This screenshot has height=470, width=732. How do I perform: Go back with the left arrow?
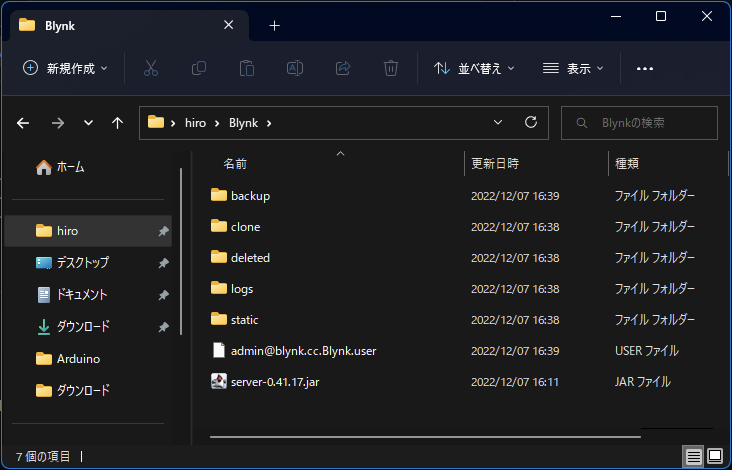pos(23,123)
